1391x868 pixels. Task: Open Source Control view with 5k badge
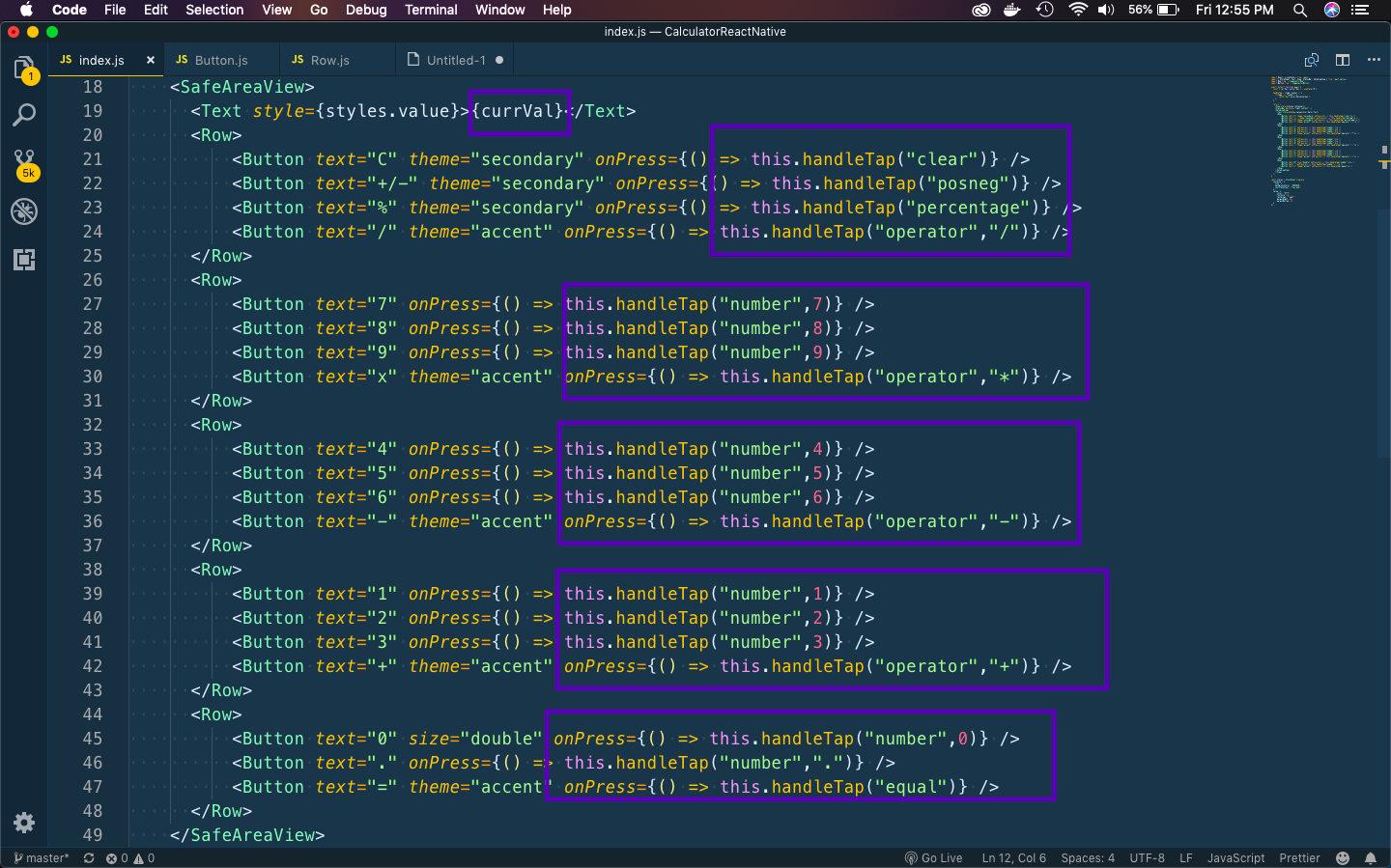pyautogui.click(x=25, y=163)
